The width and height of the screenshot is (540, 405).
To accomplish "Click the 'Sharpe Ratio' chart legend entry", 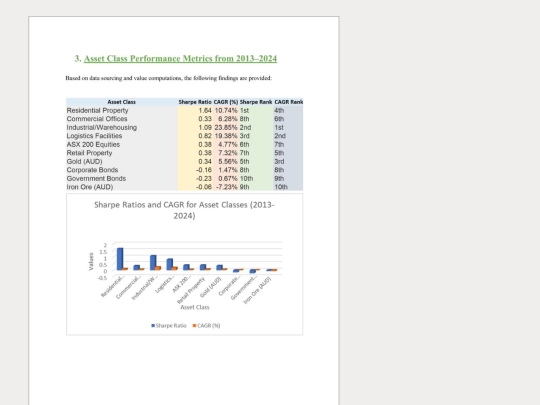I will coord(169,325).
